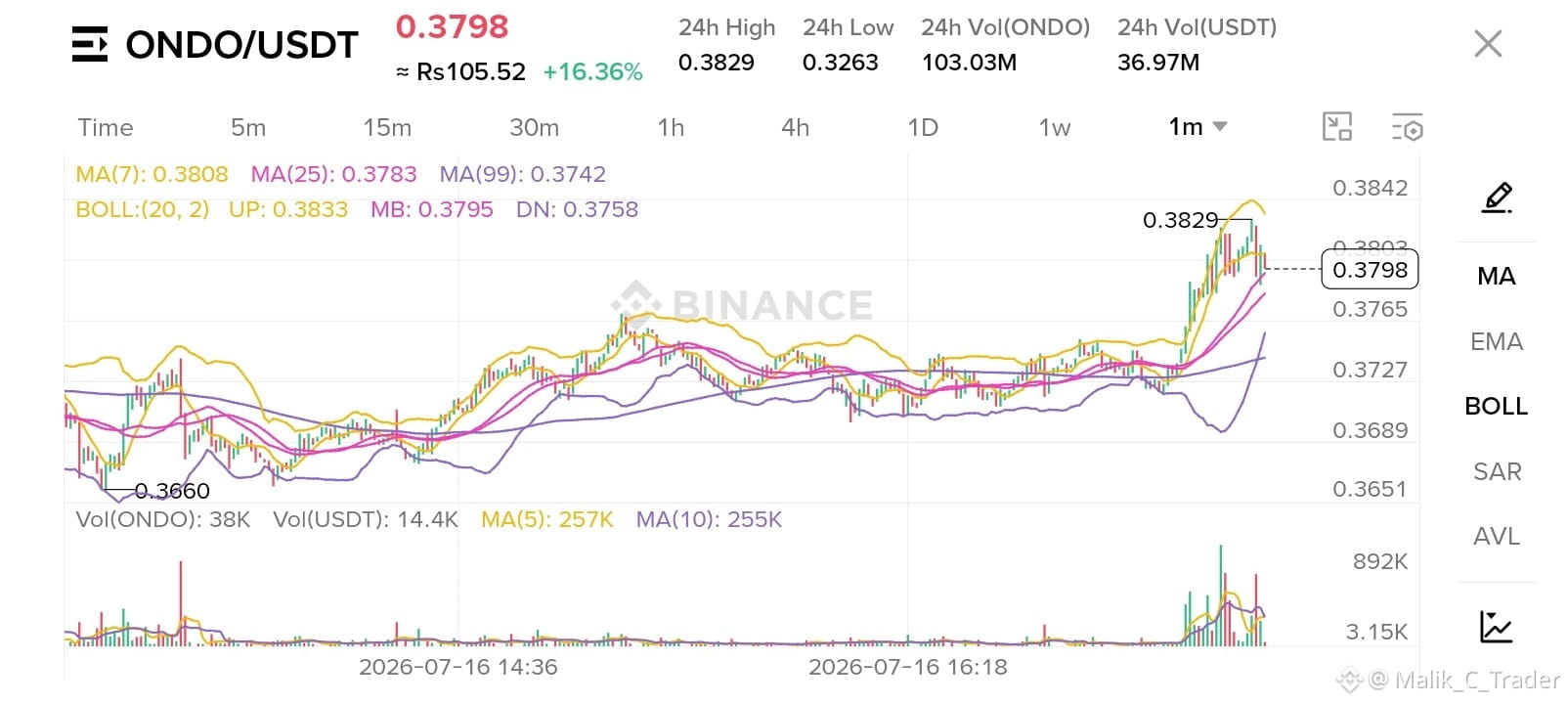Click the 24h Vol(USDT) 36.97M value
Image resolution: width=1568 pixels, height=704 pixels.
(x=1158, y=63)
